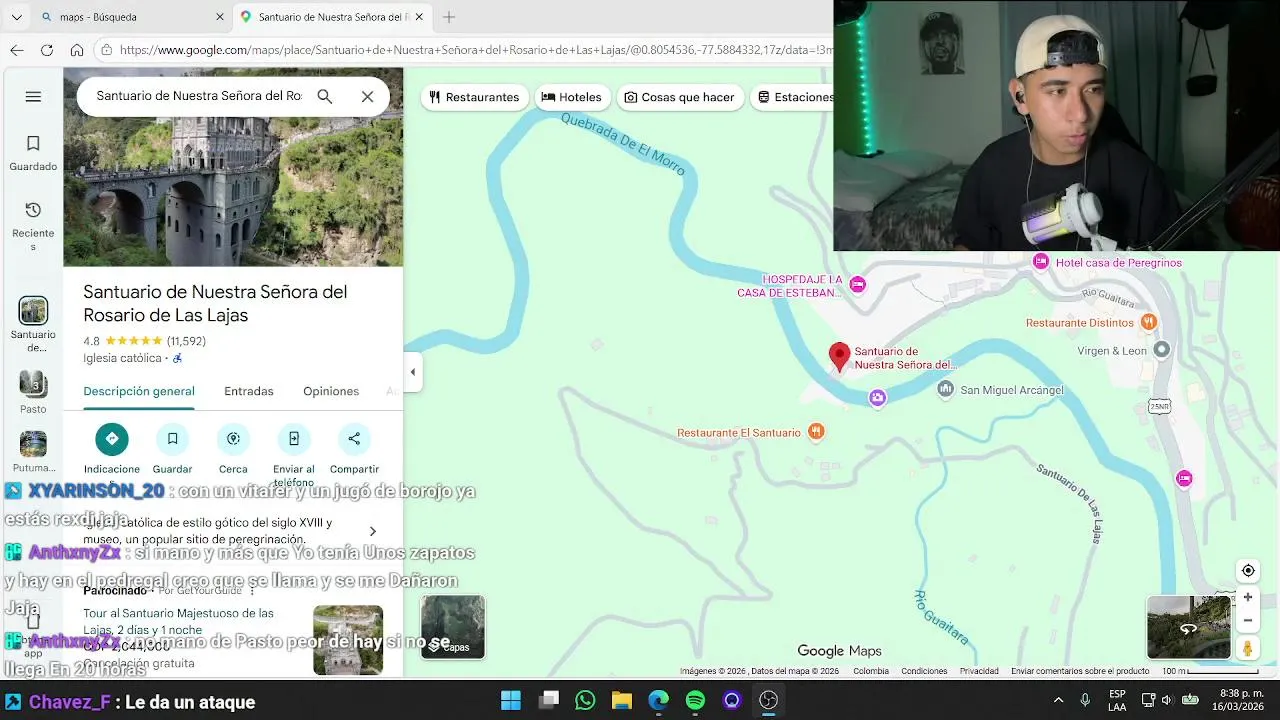Filter map by Hoteles chip

(571, 97)
